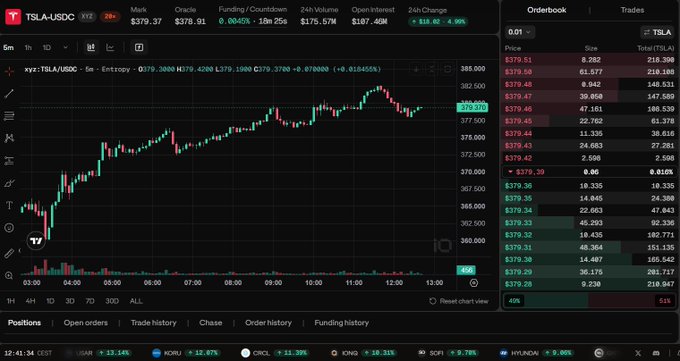Select the text annotation tool
The image size is (680, 361).
tap(9, 205)
